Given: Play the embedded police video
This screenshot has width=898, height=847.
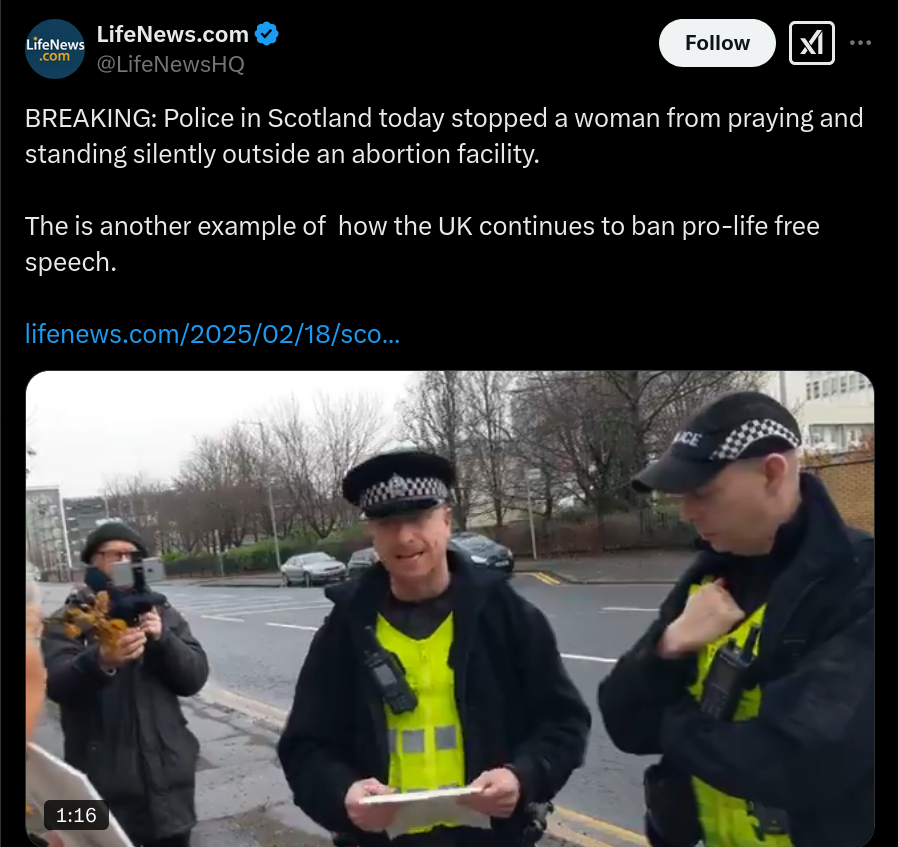Looking at the screenshot, I should tap(450, 609).
